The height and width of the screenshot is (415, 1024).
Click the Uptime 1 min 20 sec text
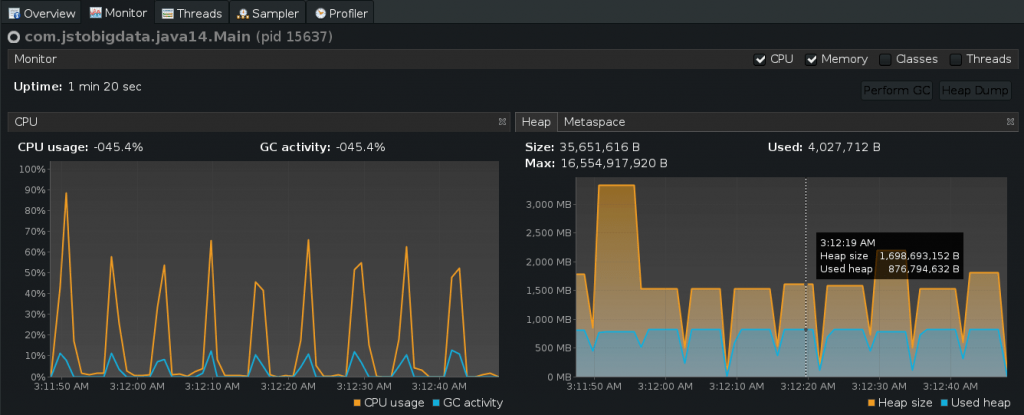pos(78,86)
